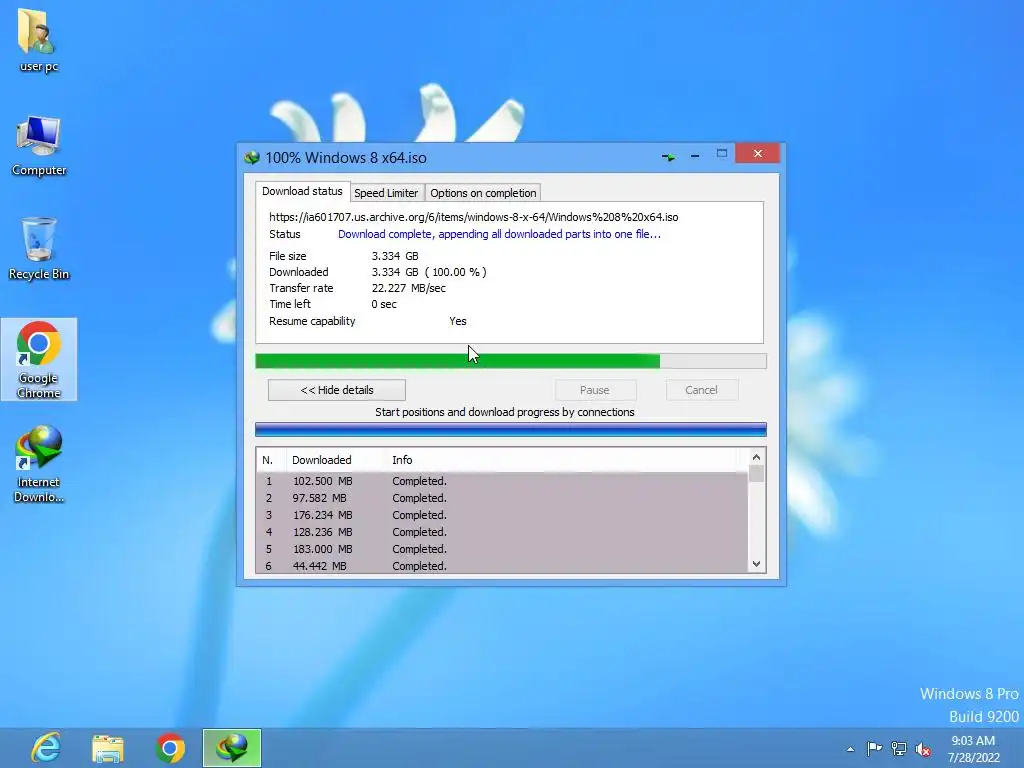Open the Computer desktop icon
This screenshot has width=1024, height=768.
pos(39,146)
